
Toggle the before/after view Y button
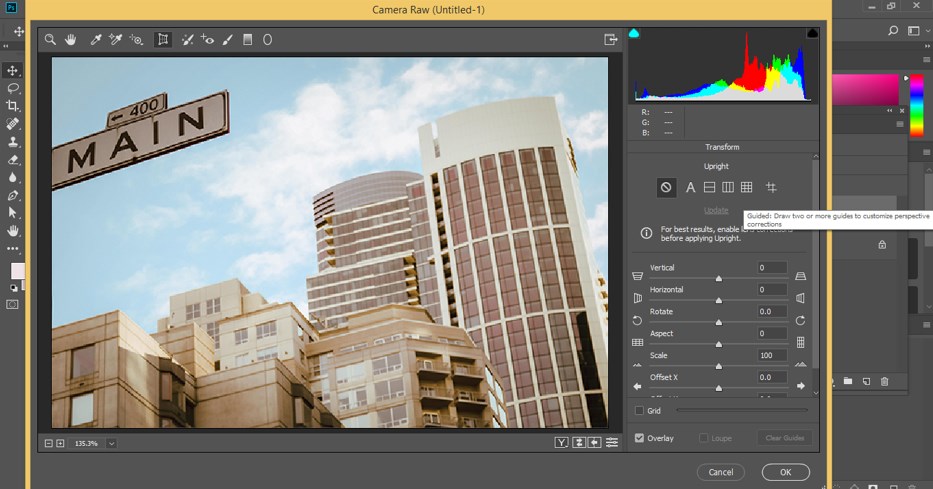click(x=561, y=442)
